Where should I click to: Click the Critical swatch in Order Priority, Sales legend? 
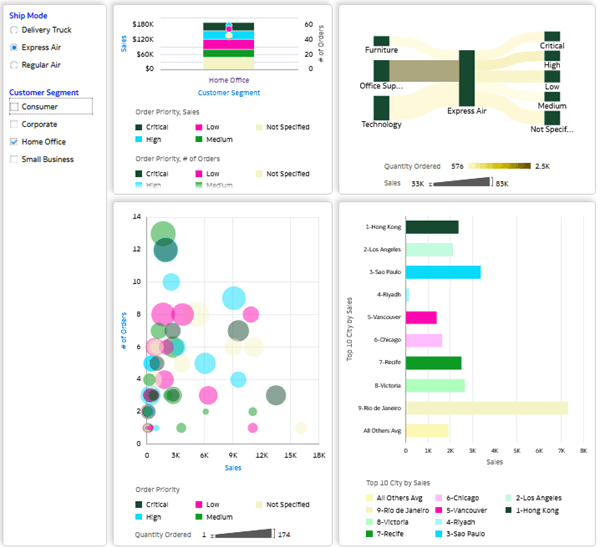pyautogui.click(x=139, y=127)
